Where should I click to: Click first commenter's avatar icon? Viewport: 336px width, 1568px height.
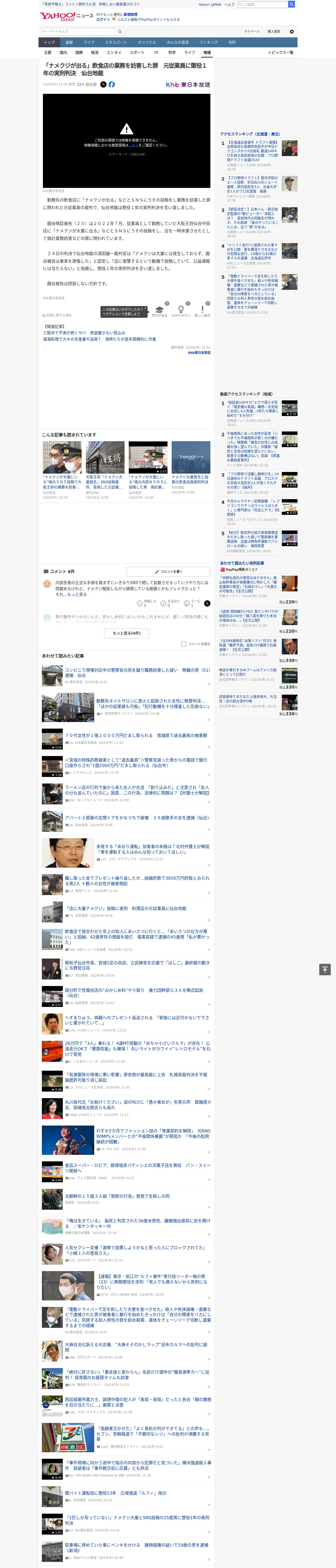coord(47,584)
